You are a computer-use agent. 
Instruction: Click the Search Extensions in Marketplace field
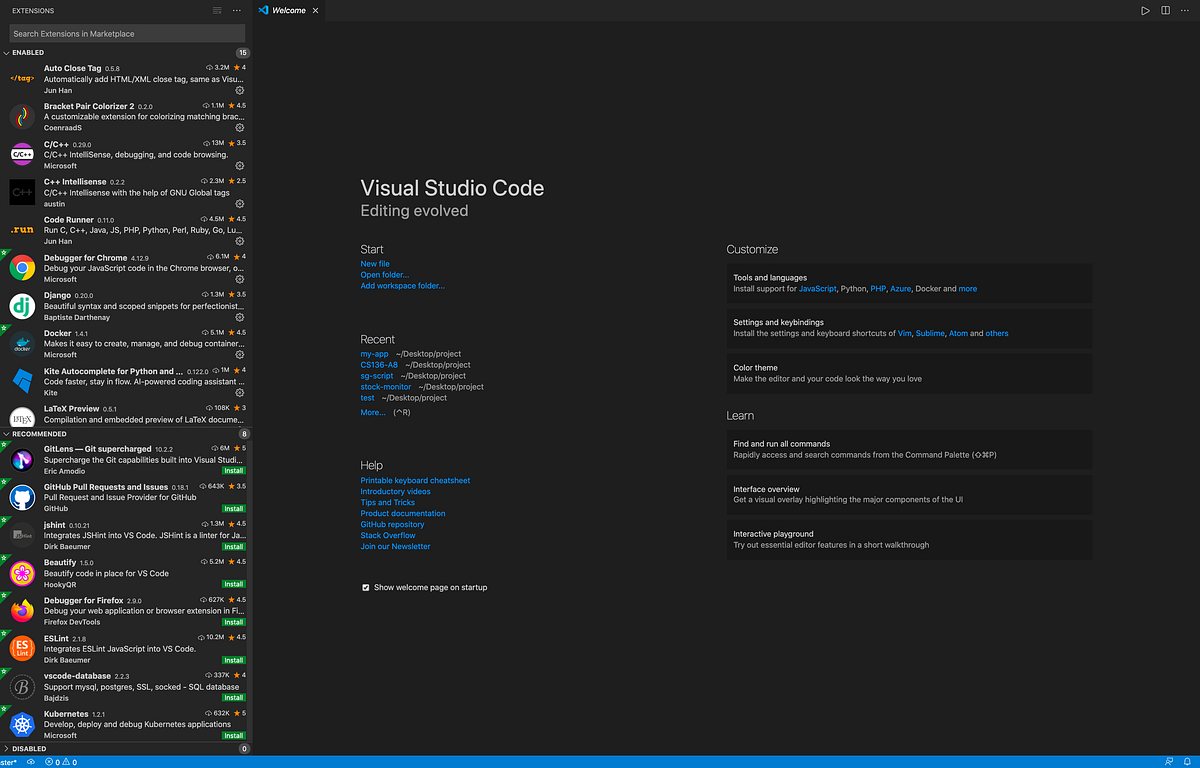click(127, 33)
